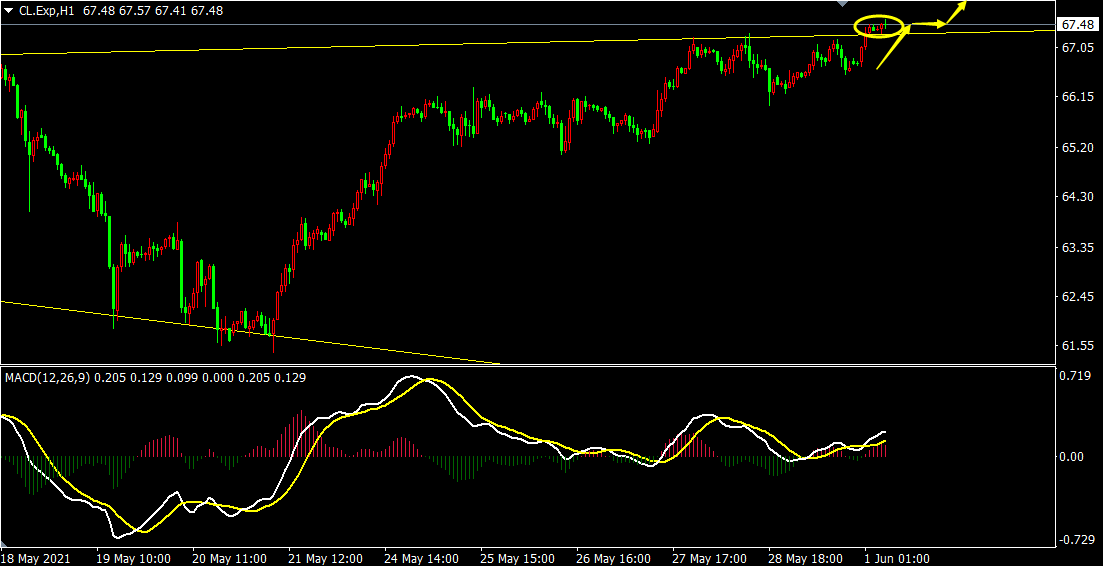The image size is (1103, 566).
Task: Select the yellow ellipse around latest candles
Action: [879, 25]
